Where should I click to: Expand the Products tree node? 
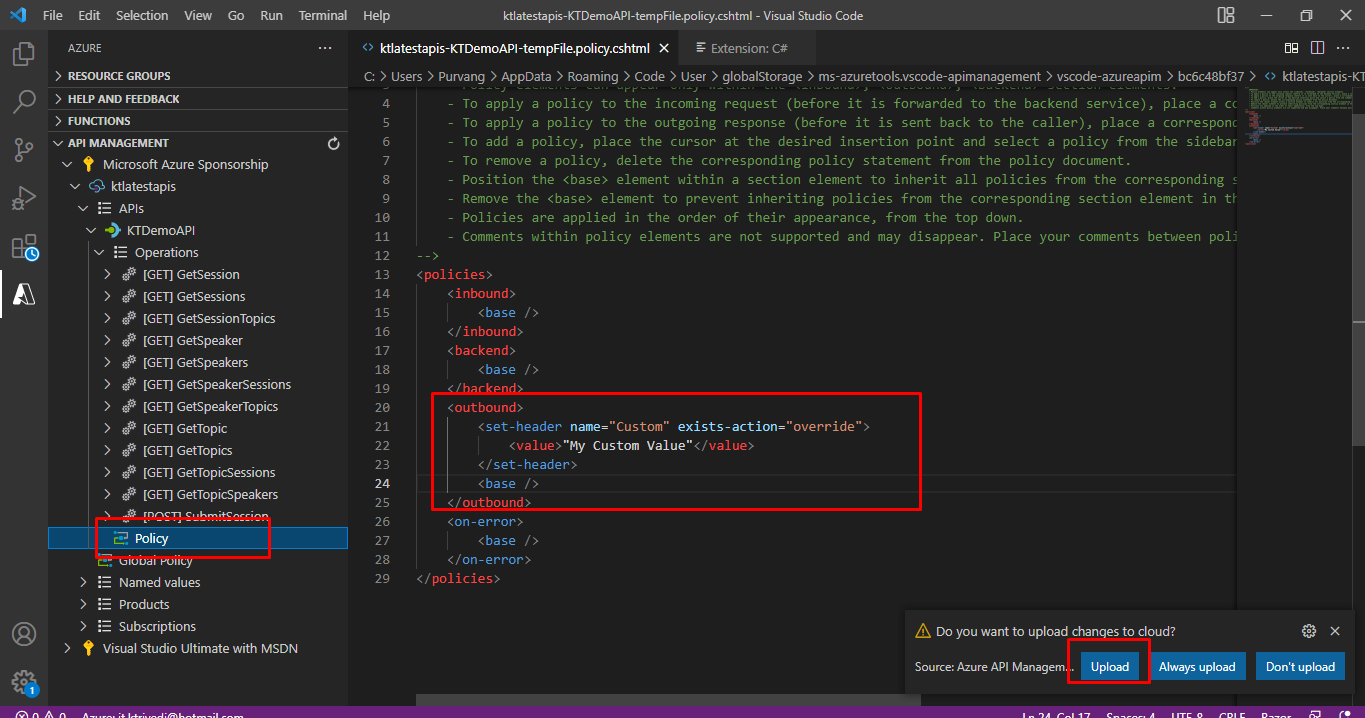pos(84,605)
